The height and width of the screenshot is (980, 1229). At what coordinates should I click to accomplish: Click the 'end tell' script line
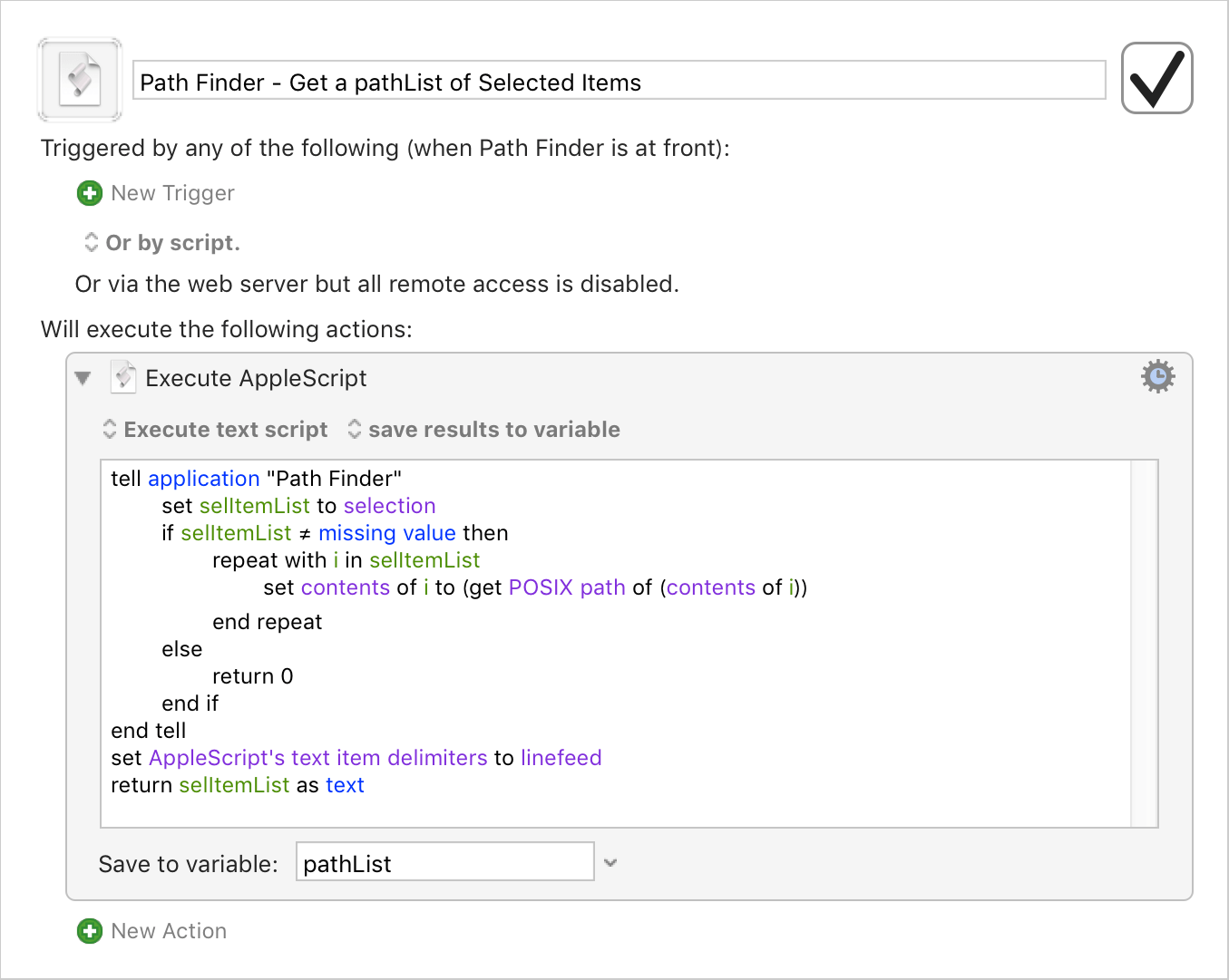tap(149, 731)
